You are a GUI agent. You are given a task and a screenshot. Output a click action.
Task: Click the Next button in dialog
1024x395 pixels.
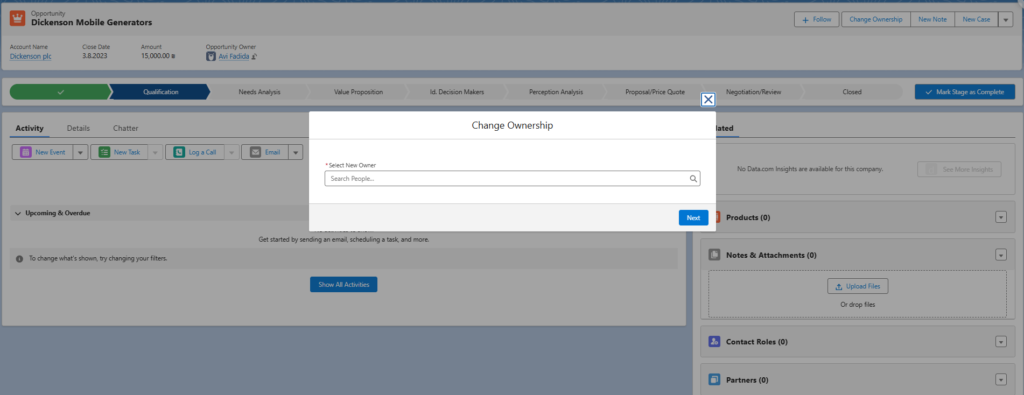pyautogui.click(x=694, y=217)
